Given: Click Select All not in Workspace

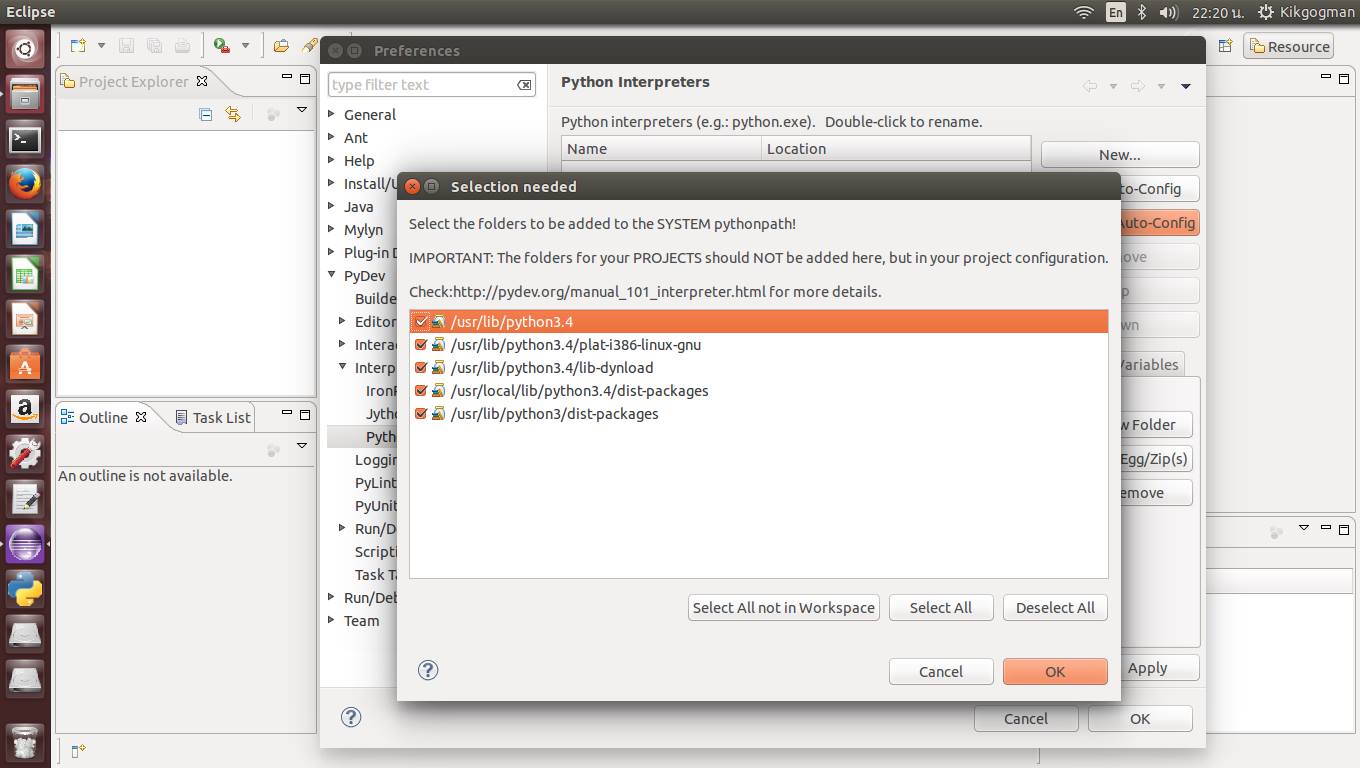Looking at the screenshot, I should coord(784,607).
